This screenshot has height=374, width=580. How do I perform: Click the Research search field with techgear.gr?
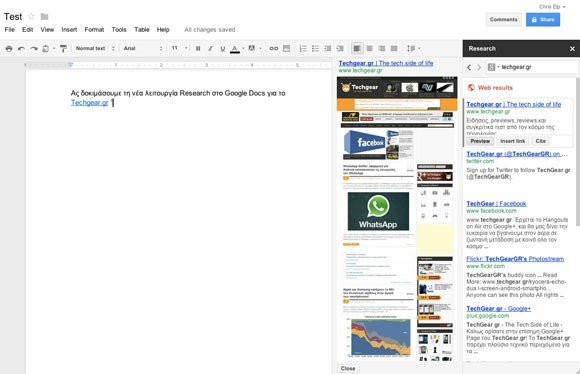[x=533, y=67]
